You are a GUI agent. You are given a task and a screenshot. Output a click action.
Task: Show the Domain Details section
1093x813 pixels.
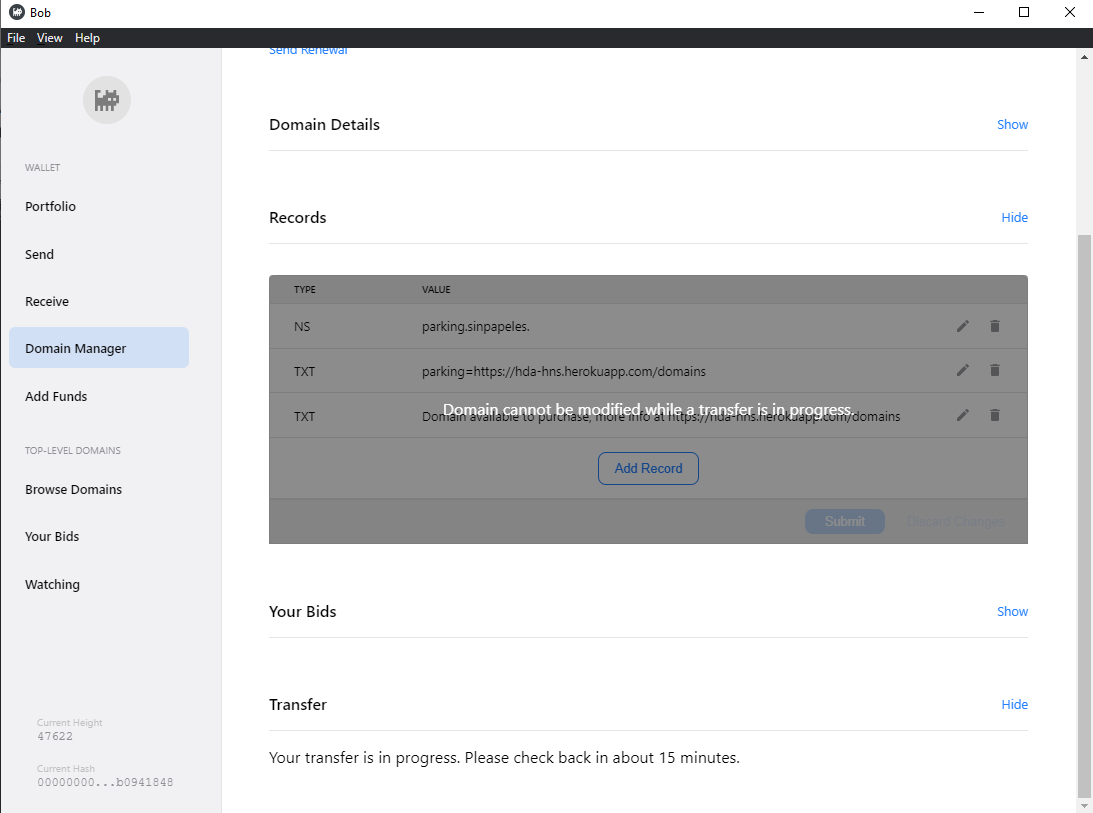click(x=1012, y=125)
